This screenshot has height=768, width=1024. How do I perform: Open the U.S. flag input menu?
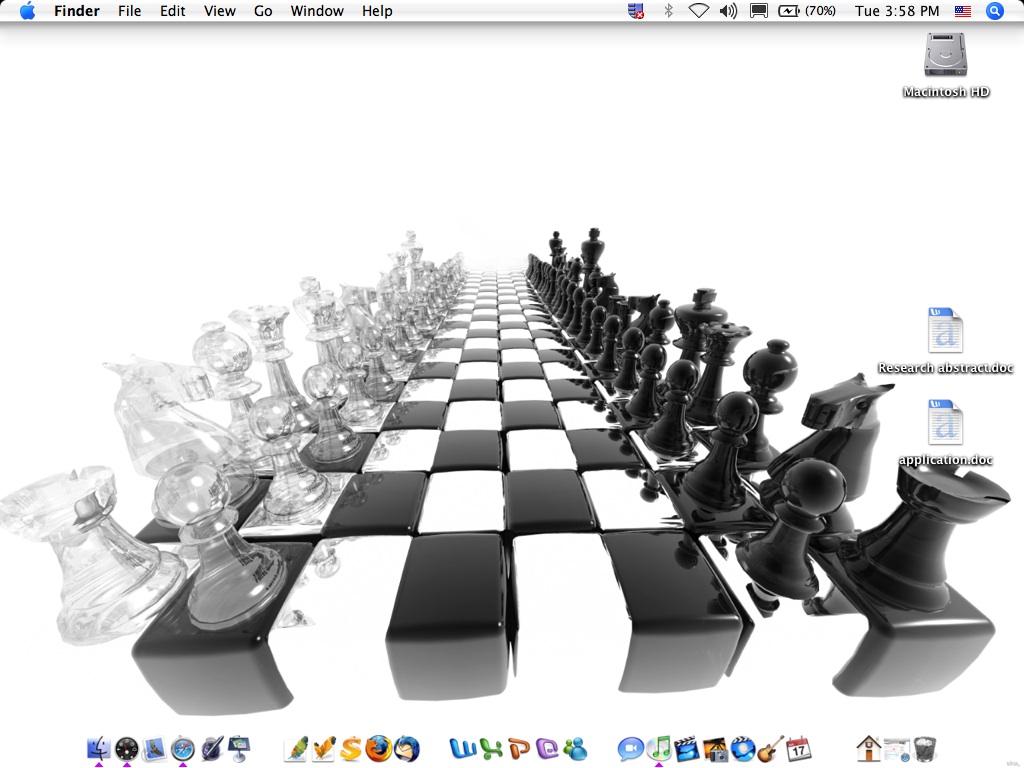tap(963, 10)
